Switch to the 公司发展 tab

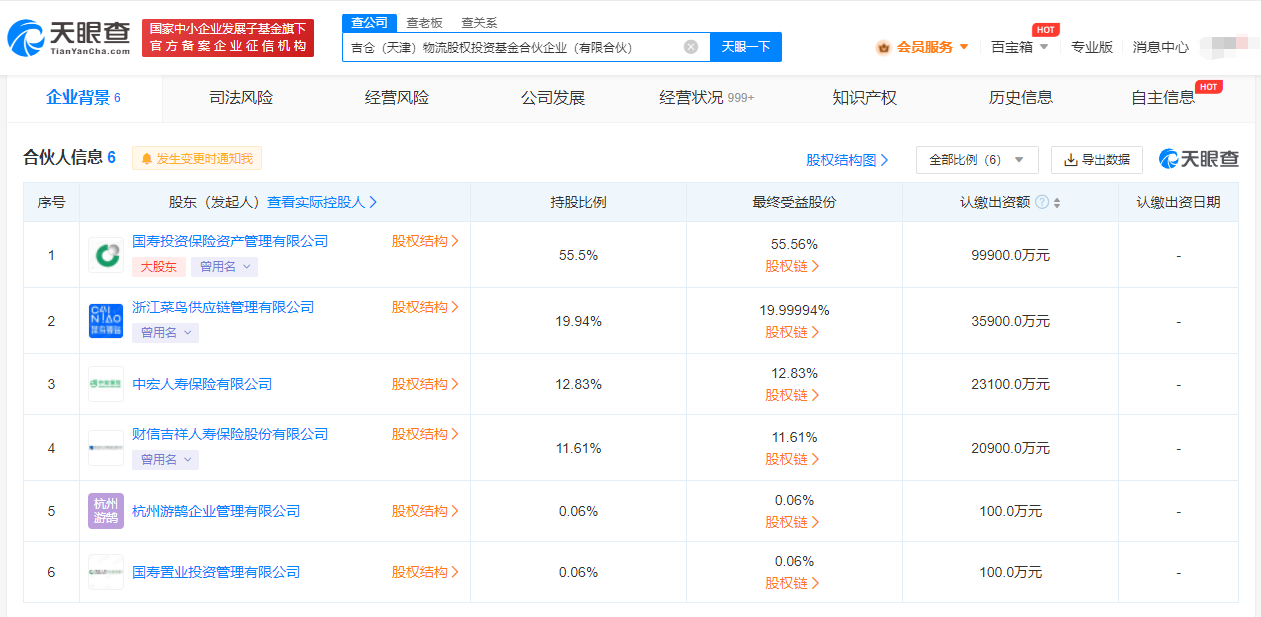pyautogui.click(x=553, y=98)
